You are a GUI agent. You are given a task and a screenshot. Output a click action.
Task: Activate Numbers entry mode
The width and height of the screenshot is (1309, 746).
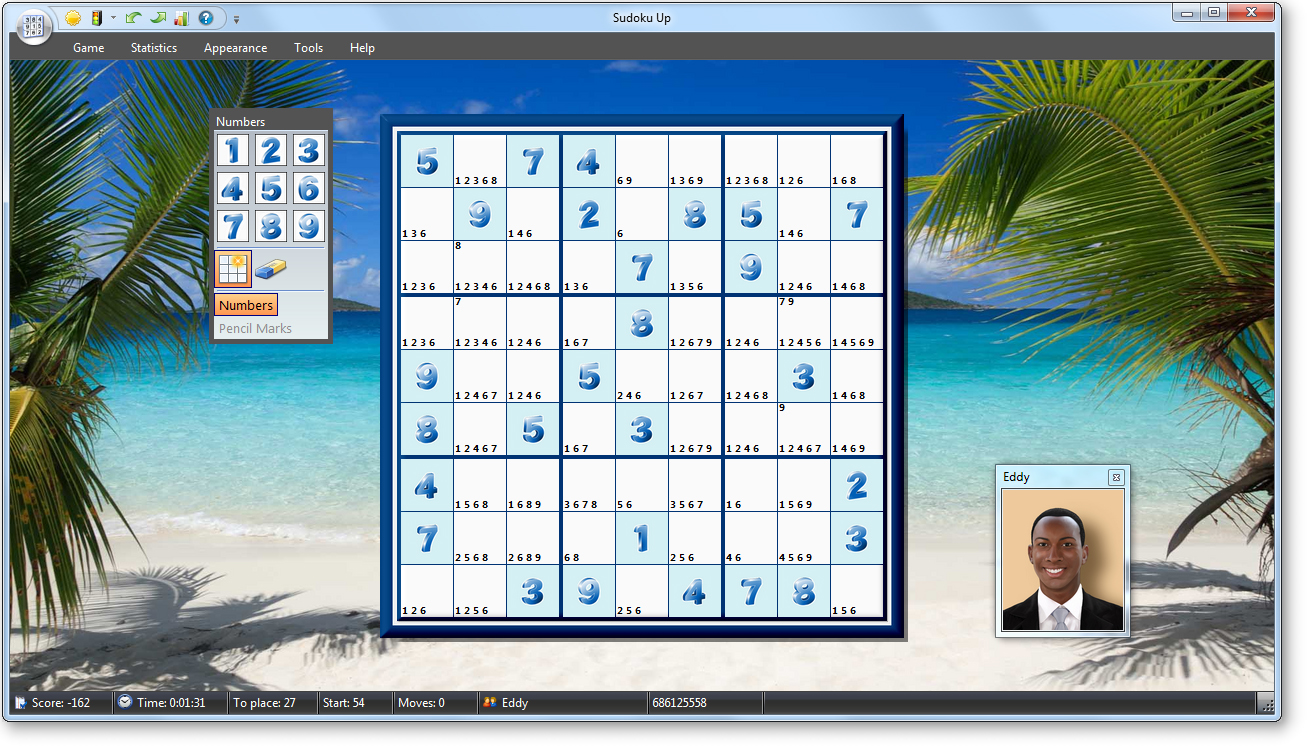point(246,304)
